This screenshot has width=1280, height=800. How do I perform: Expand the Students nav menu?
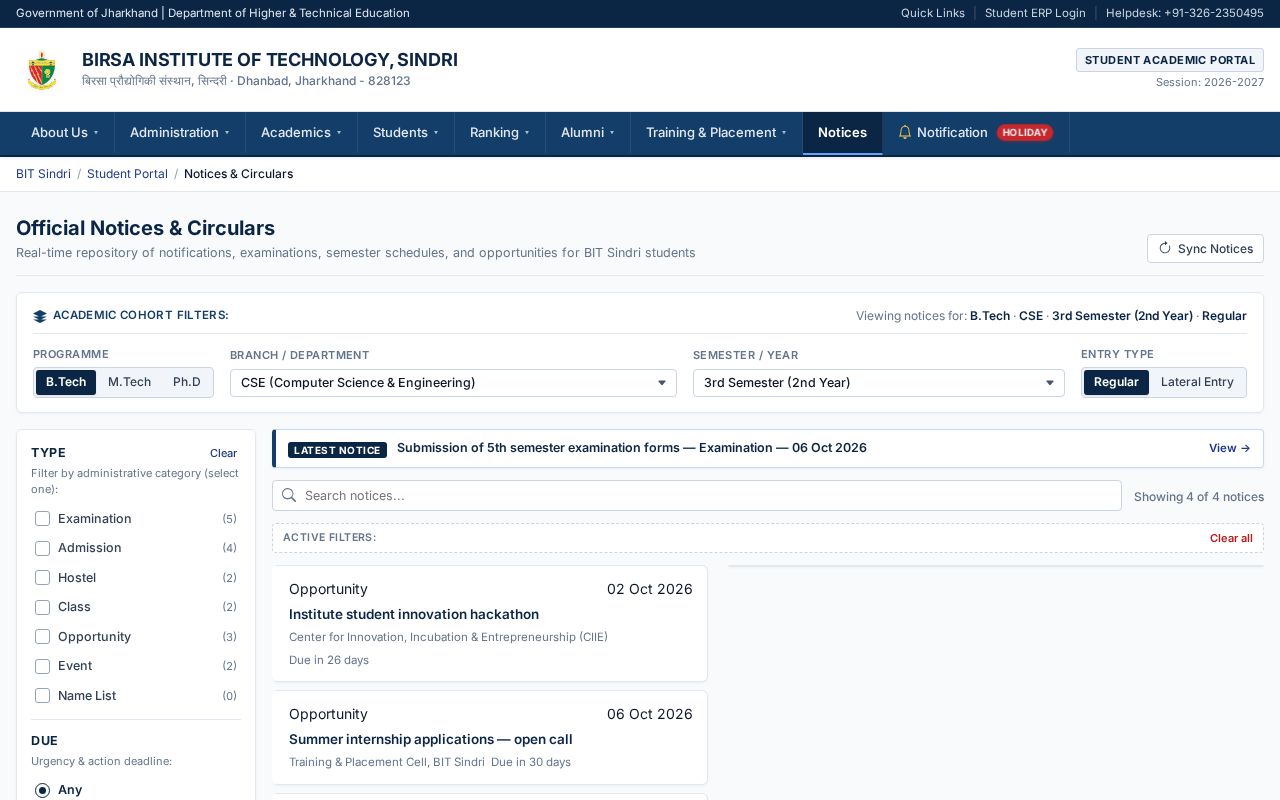pos(406,132)
